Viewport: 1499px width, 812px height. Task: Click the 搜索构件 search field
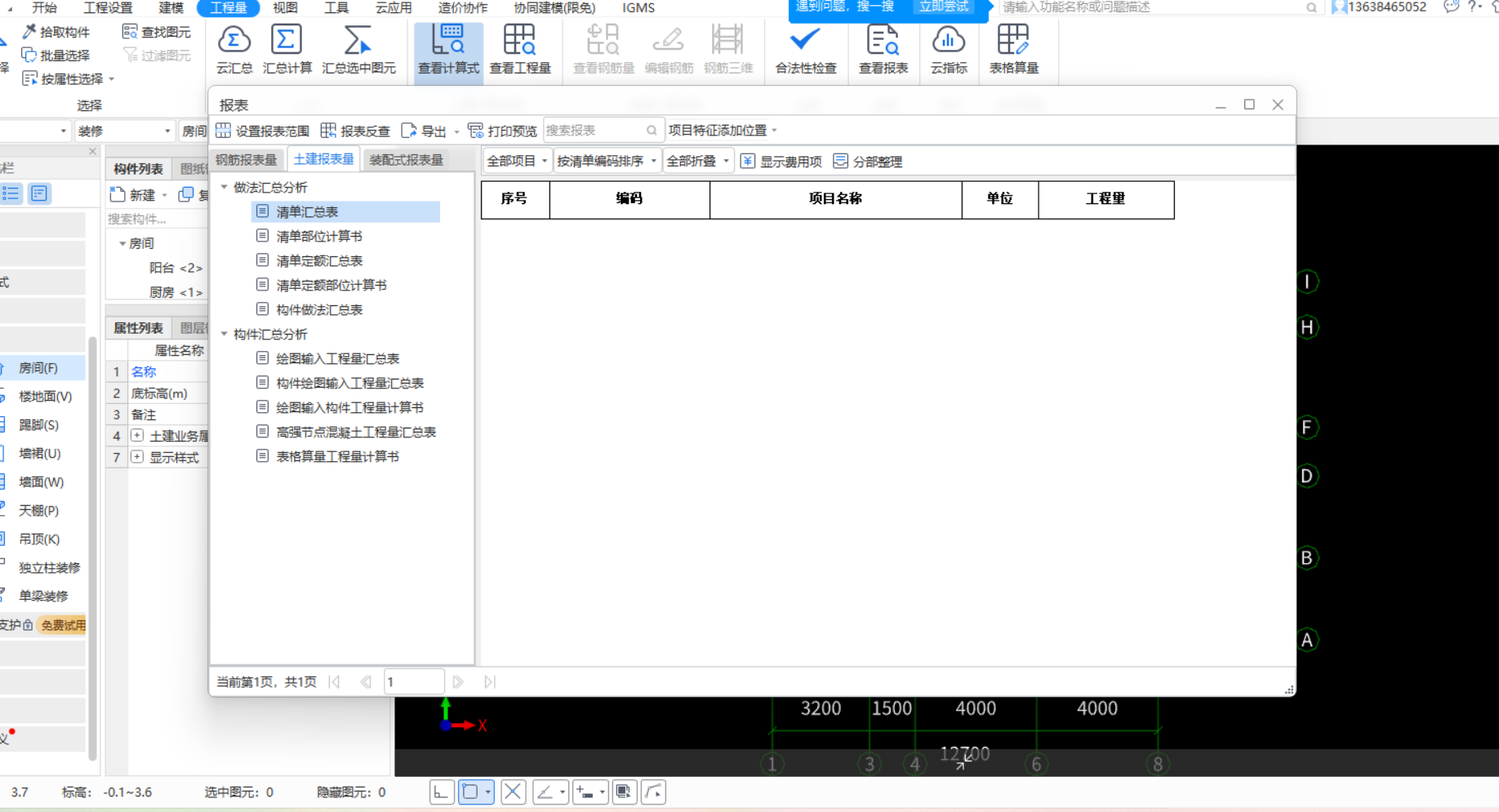[155, 219]
